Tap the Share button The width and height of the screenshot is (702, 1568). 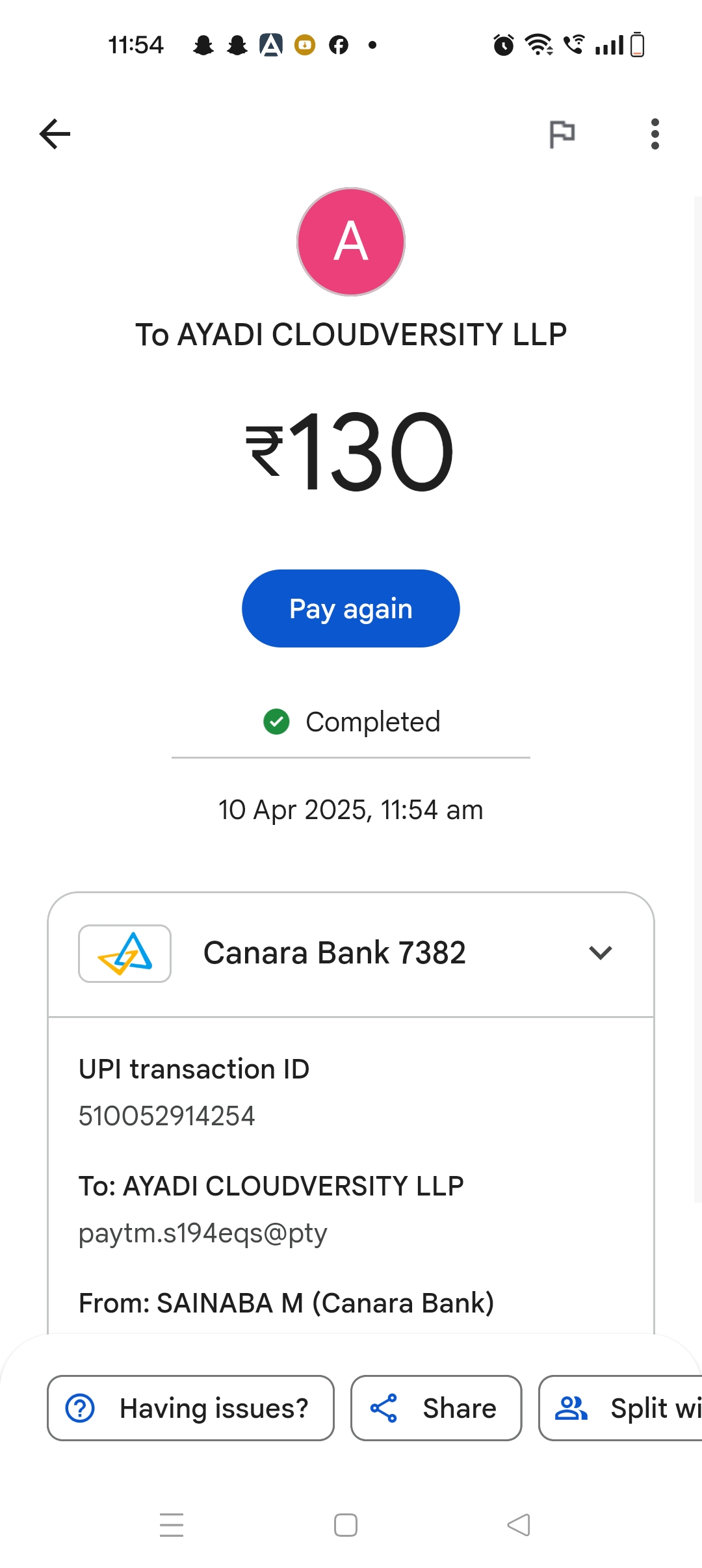click(x=436, y=1408)
